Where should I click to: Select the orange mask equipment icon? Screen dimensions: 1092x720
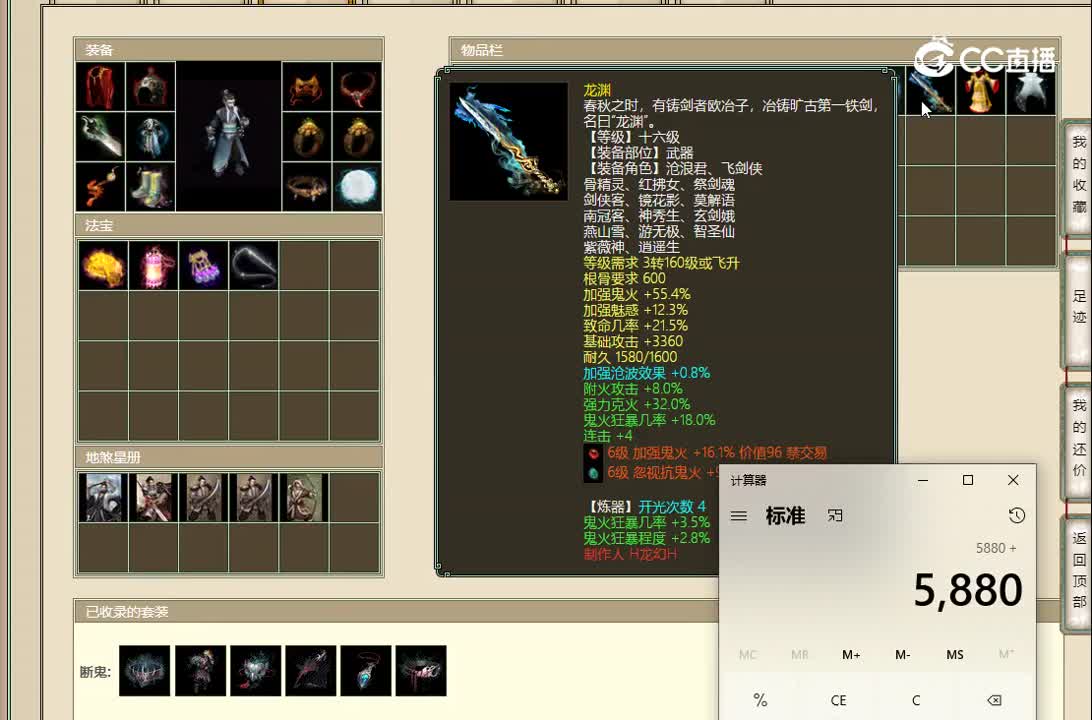tap(307, 86)
